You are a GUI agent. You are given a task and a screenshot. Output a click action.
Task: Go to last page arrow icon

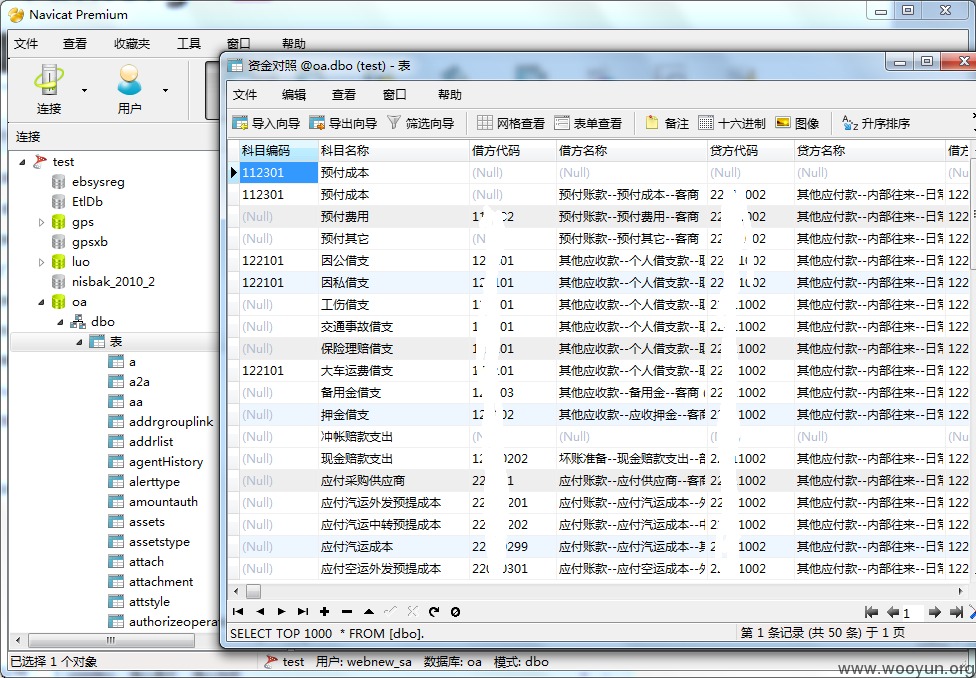coord(956,613)
